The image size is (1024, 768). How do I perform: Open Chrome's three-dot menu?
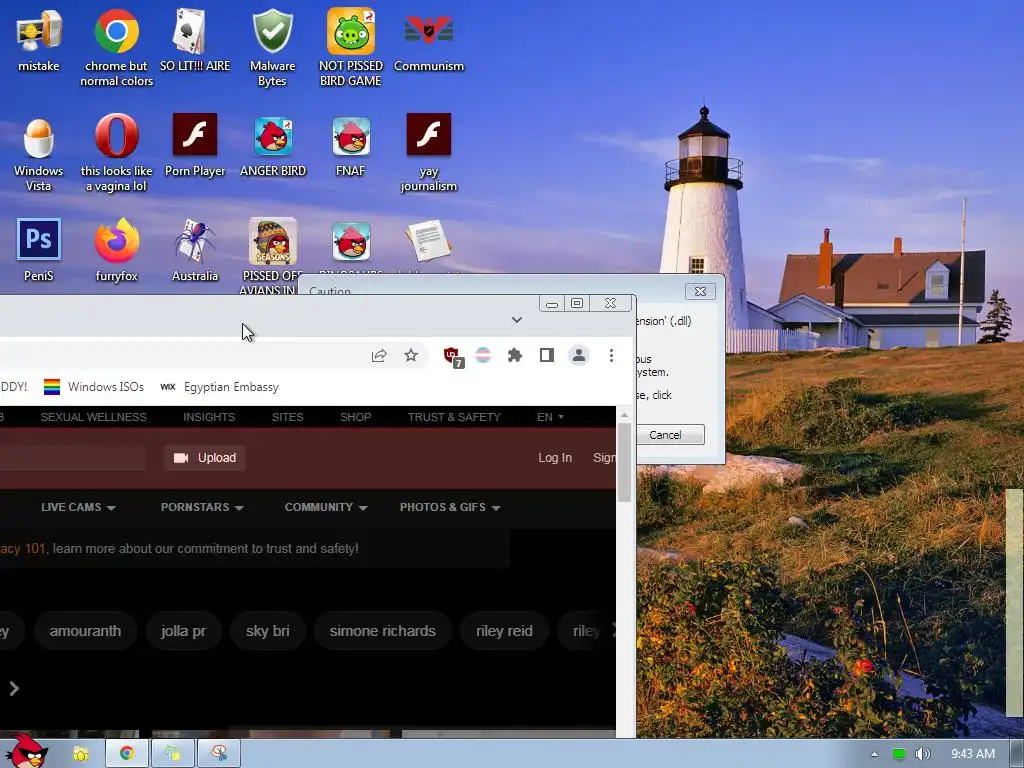(611, 355)
